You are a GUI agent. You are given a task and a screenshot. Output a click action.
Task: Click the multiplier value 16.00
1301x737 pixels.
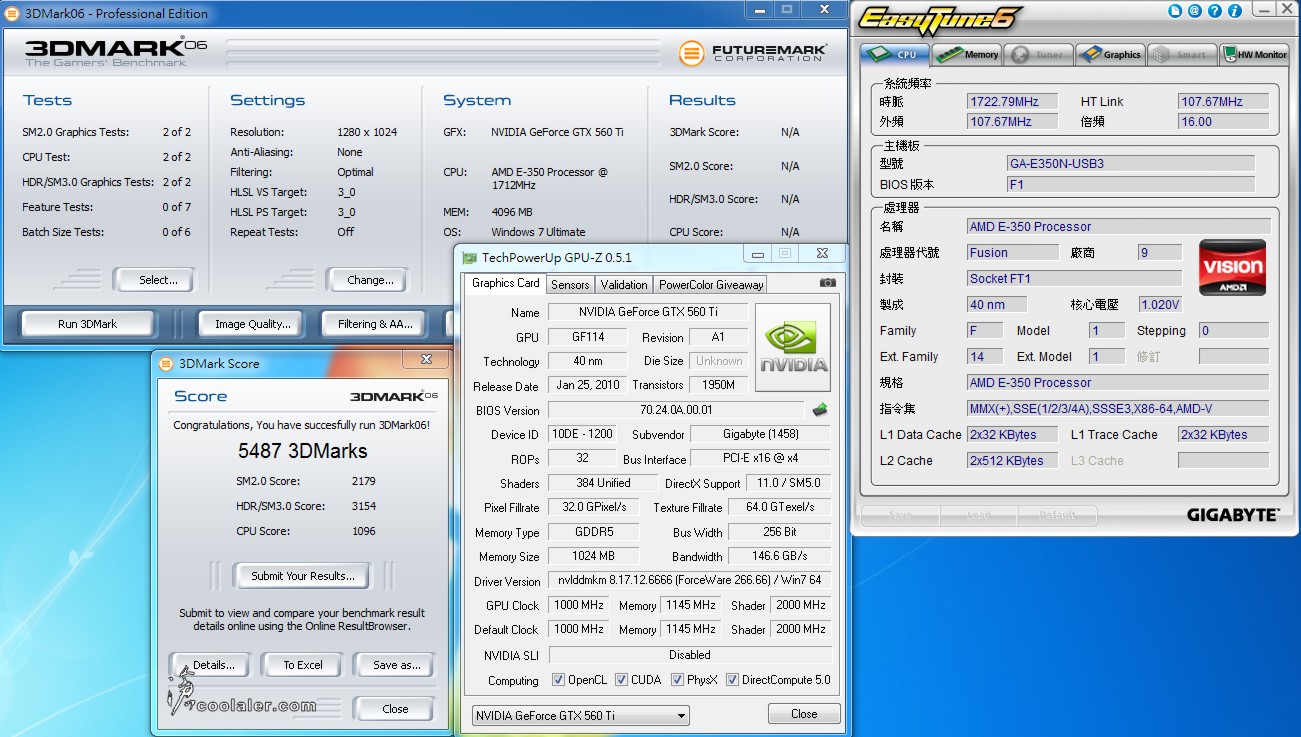click(1224, 122)
